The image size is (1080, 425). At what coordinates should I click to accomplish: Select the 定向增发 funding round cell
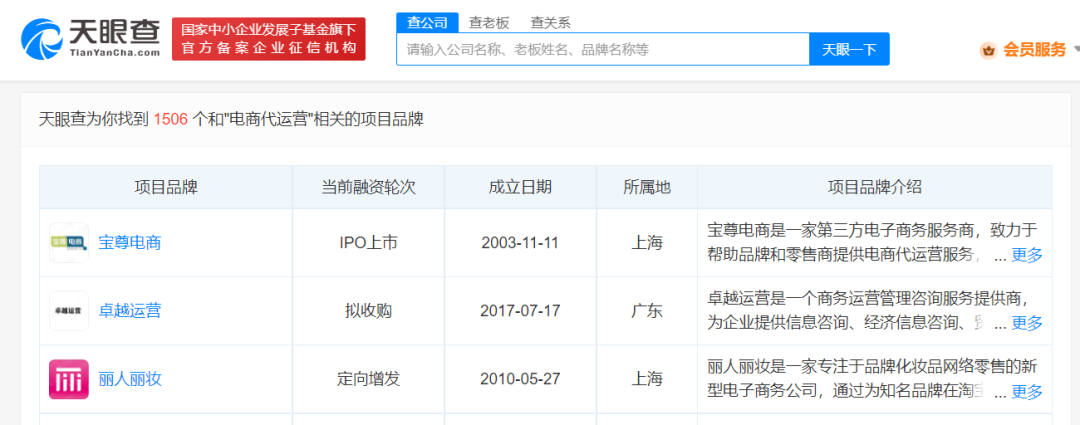pyautogui.click(x=368, y=380)
